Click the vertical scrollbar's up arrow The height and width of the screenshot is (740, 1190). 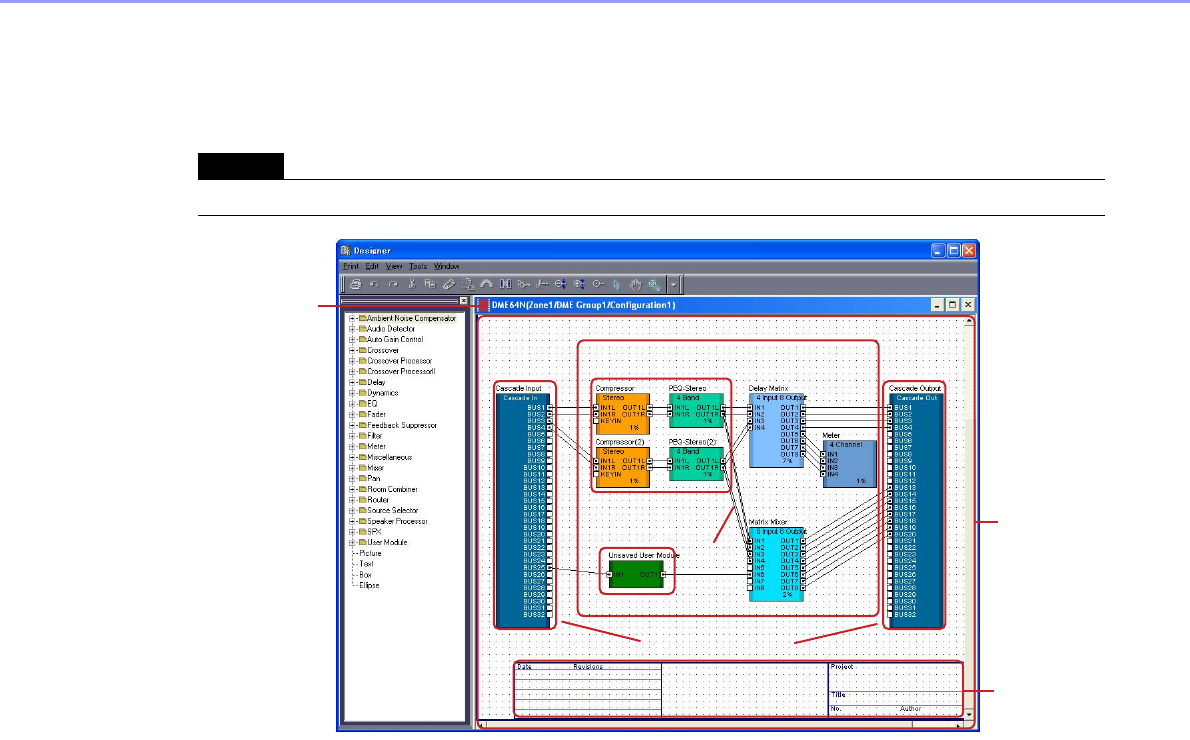click(969, 322)
